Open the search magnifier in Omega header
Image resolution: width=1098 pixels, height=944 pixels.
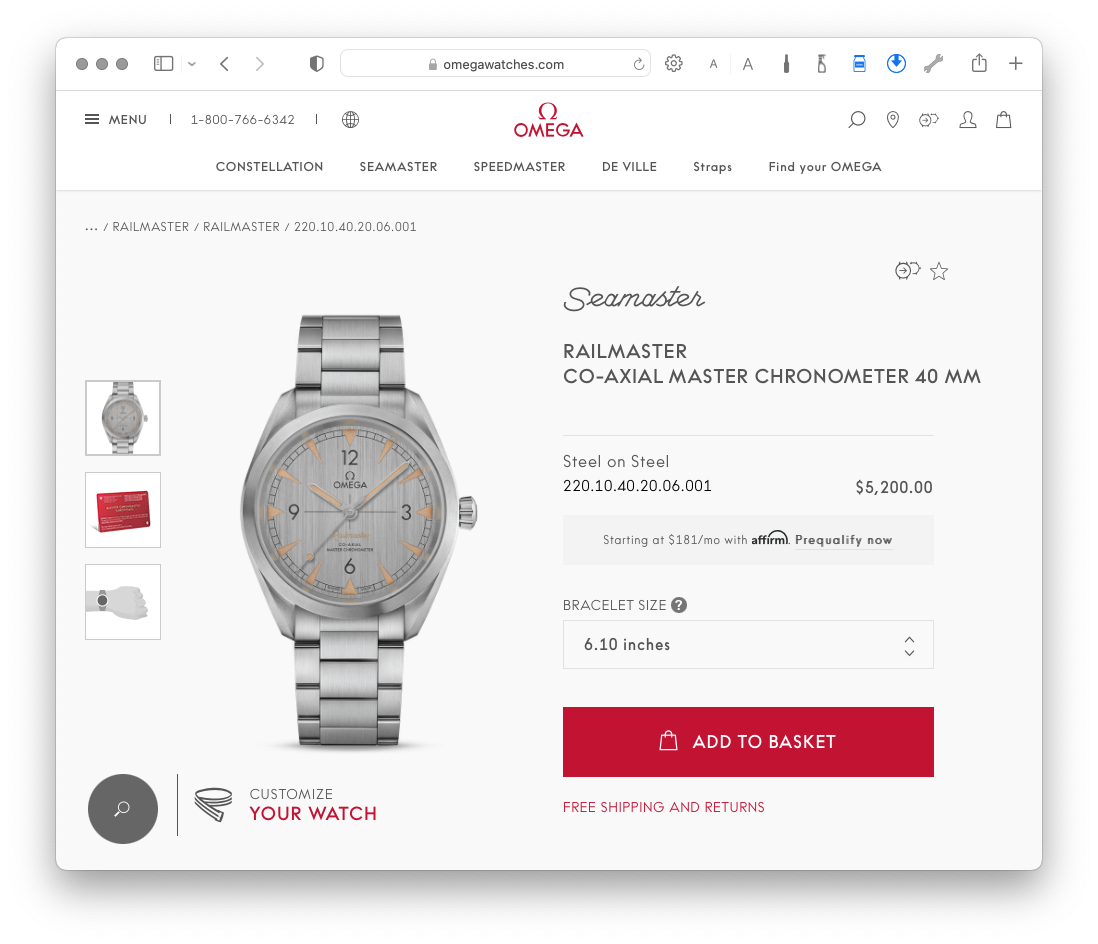[x=856, y=120]
